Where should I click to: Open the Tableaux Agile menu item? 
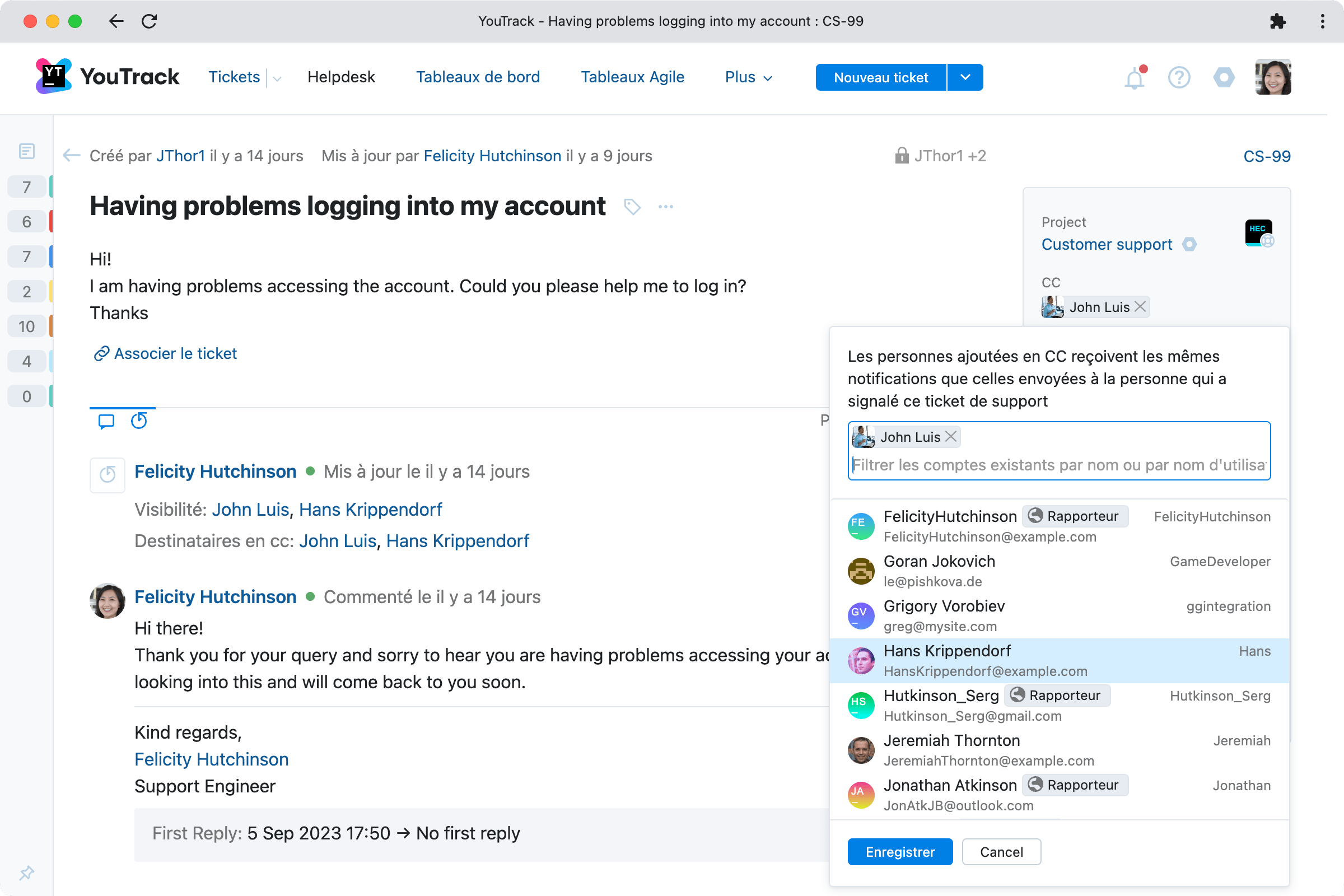633,77
